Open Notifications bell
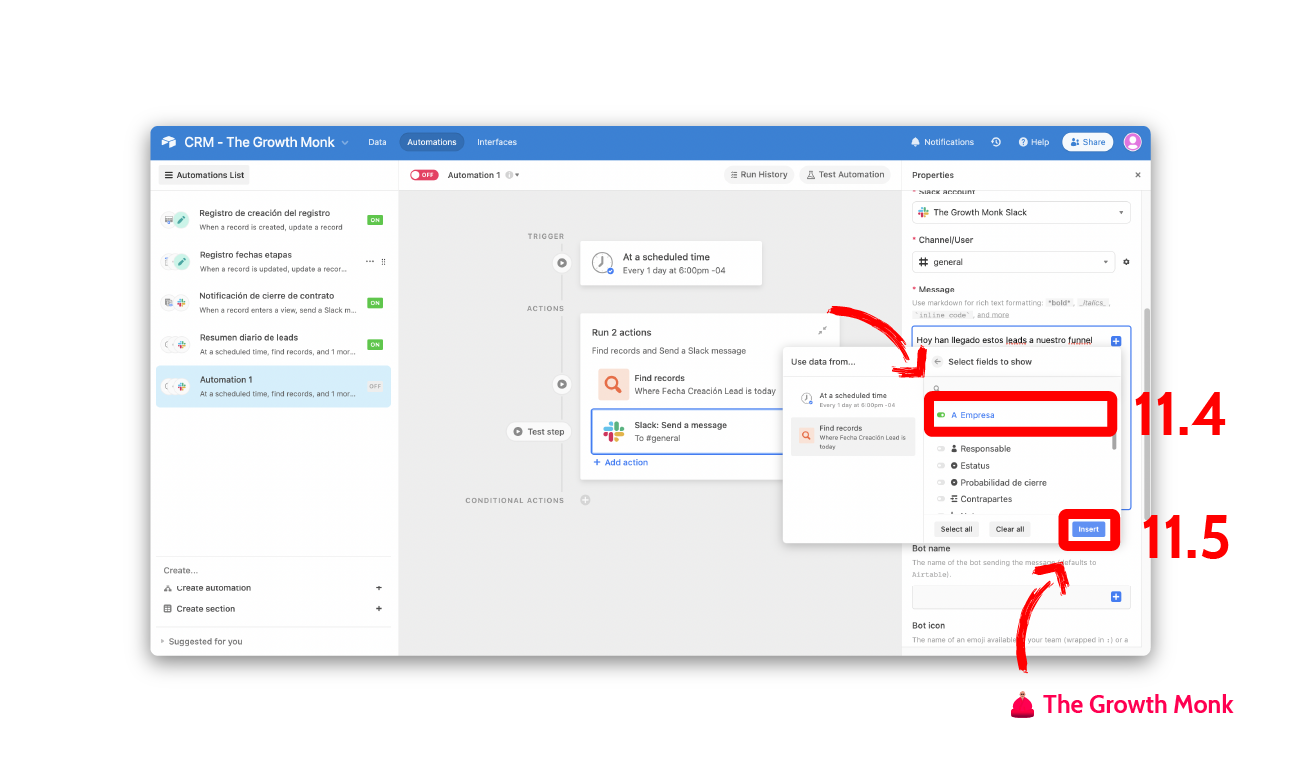 (x=942, y=142)
